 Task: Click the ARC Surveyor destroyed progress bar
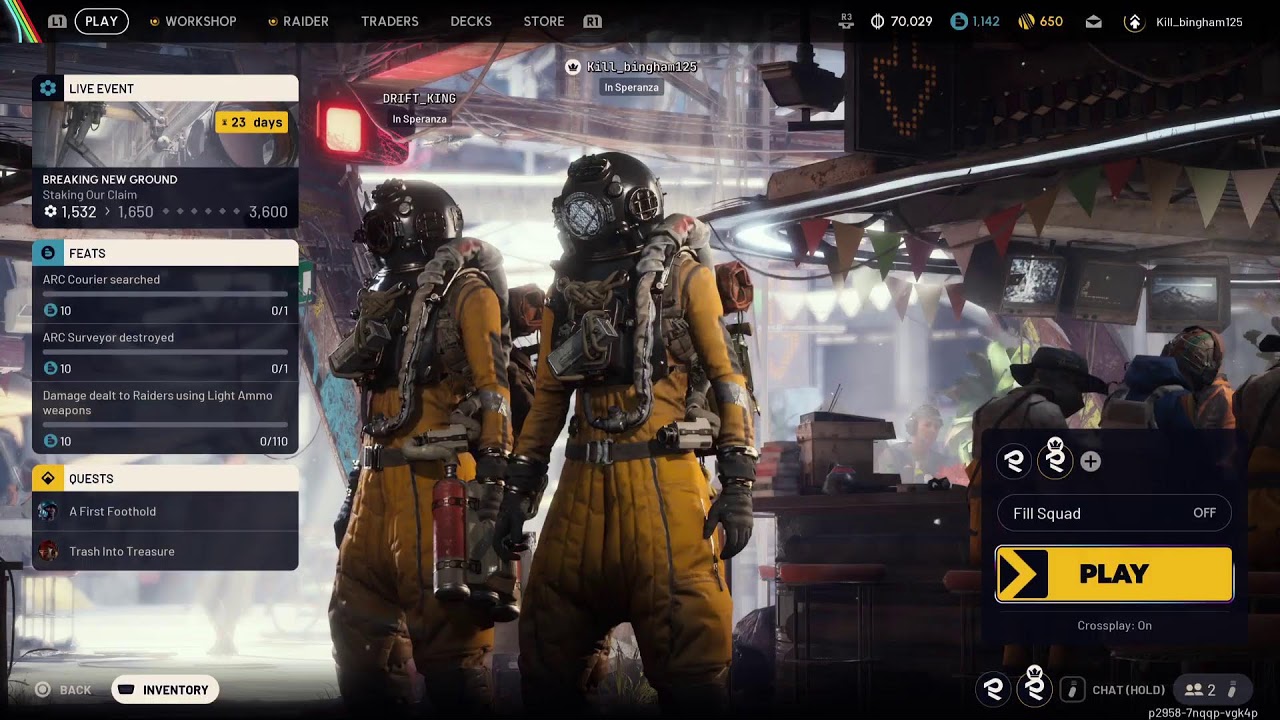point(165,353)
